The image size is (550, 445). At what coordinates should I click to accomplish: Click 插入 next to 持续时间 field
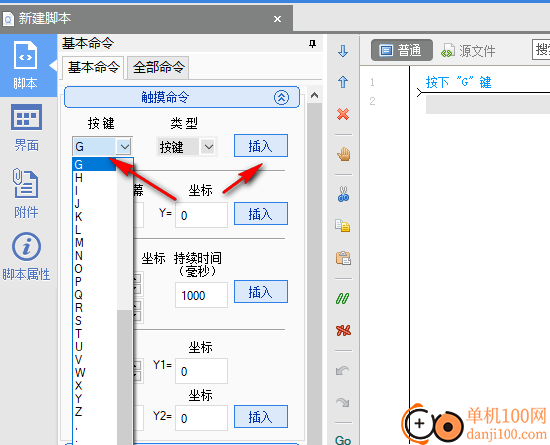(261, 291)
